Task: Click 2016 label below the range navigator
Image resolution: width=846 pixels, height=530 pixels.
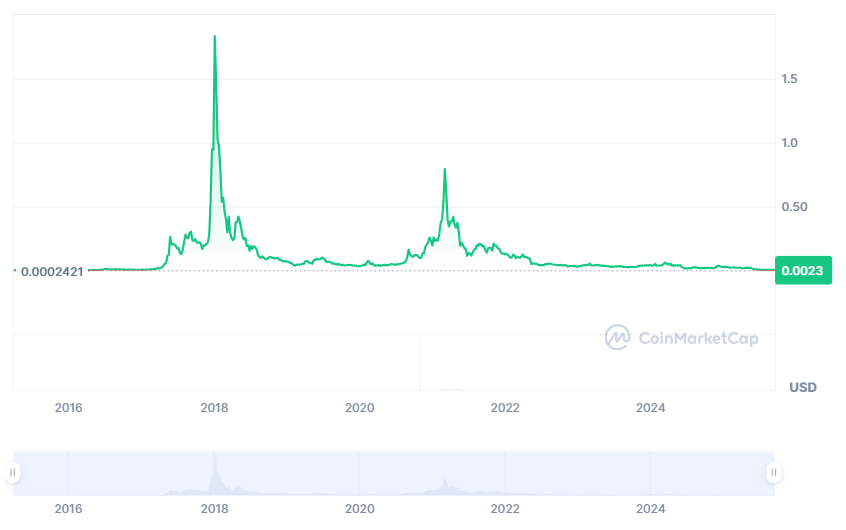Action: 68,510
